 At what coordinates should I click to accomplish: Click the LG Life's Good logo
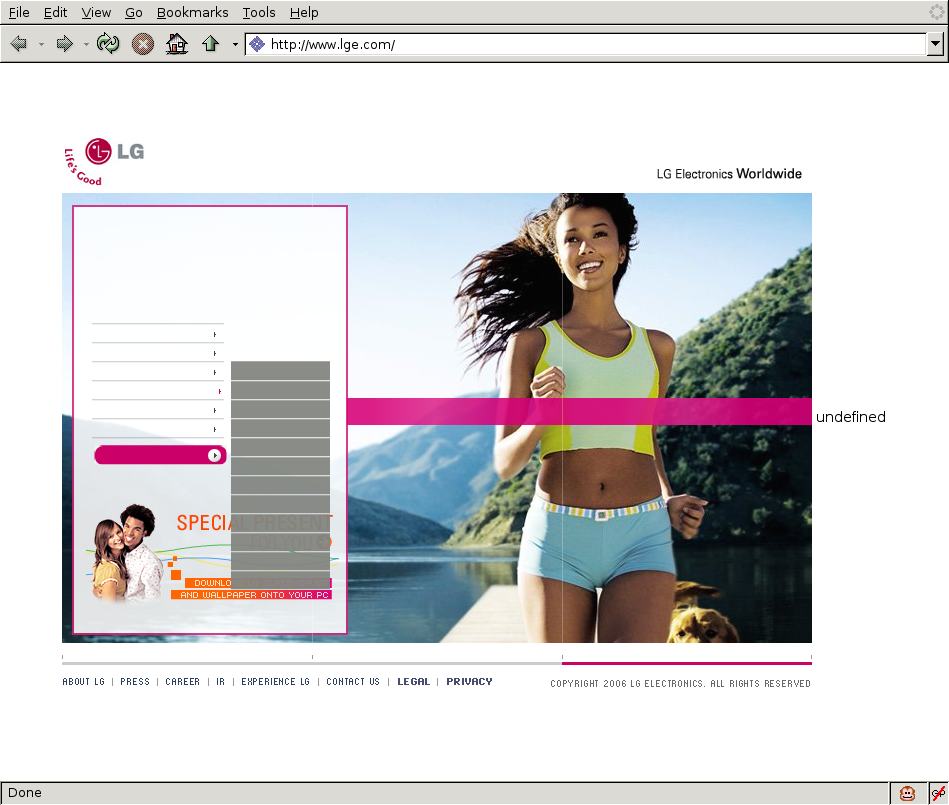click(104, 161)
